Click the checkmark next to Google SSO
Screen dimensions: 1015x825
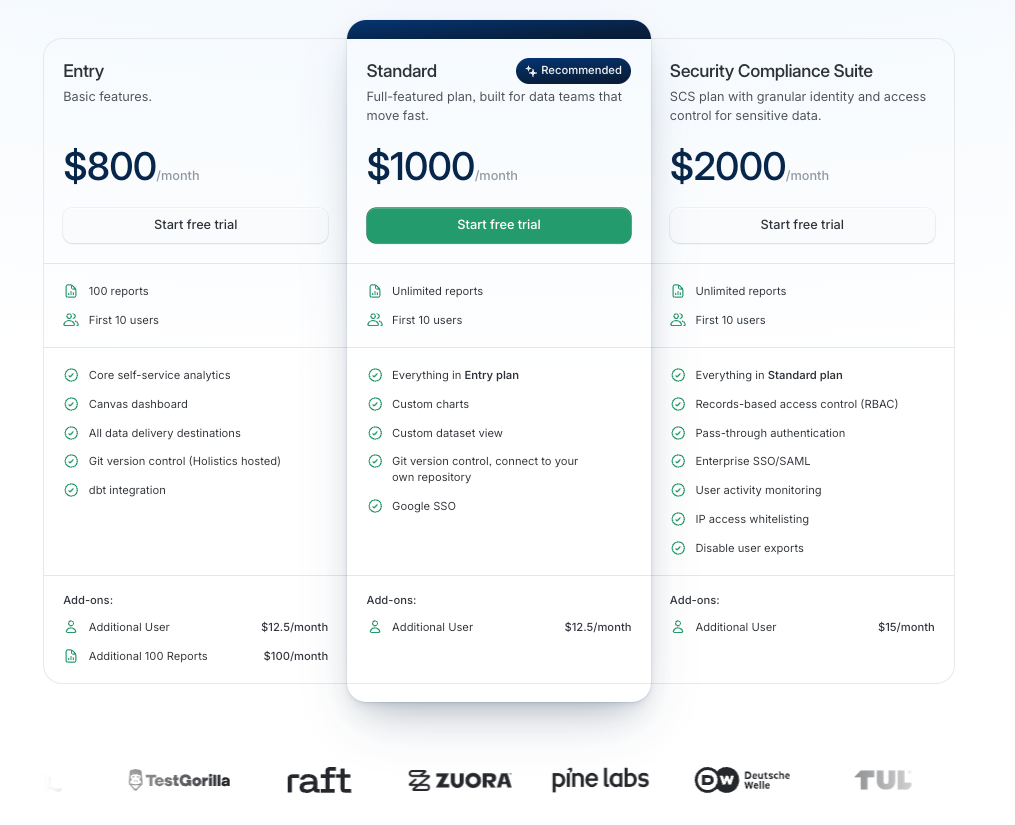(375, 506)
